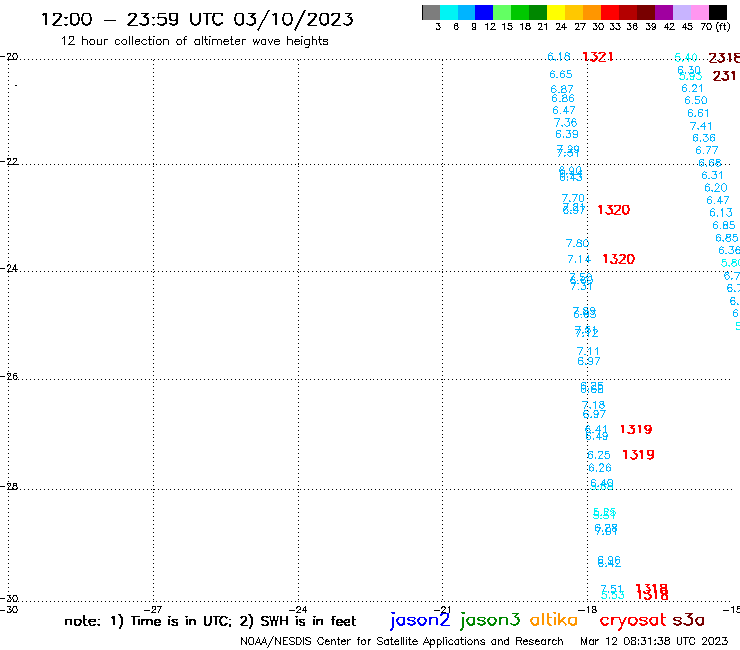Click the longitude axis label -18

[587, 609]
